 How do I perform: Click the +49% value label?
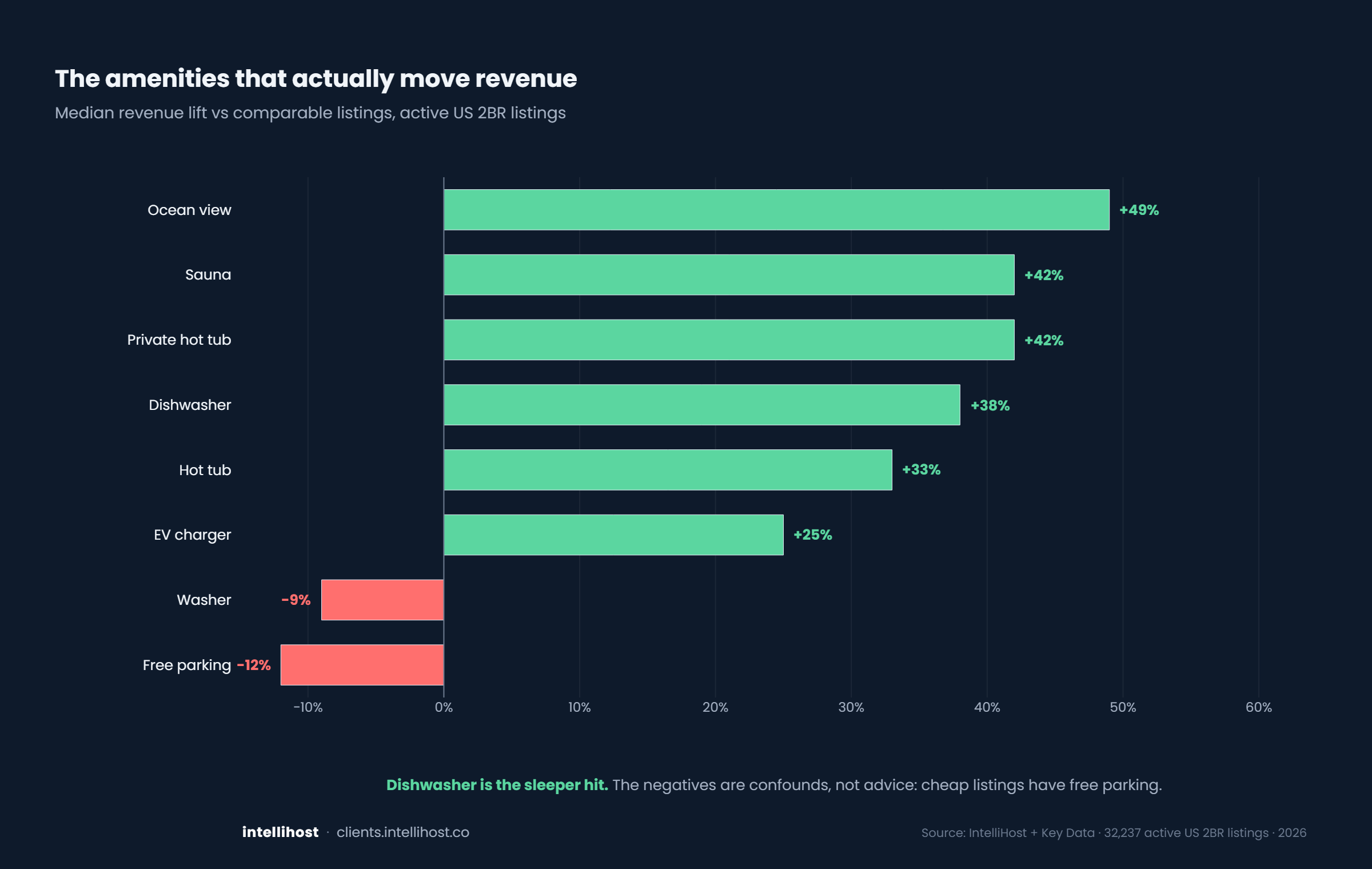tap(1139, 210)
